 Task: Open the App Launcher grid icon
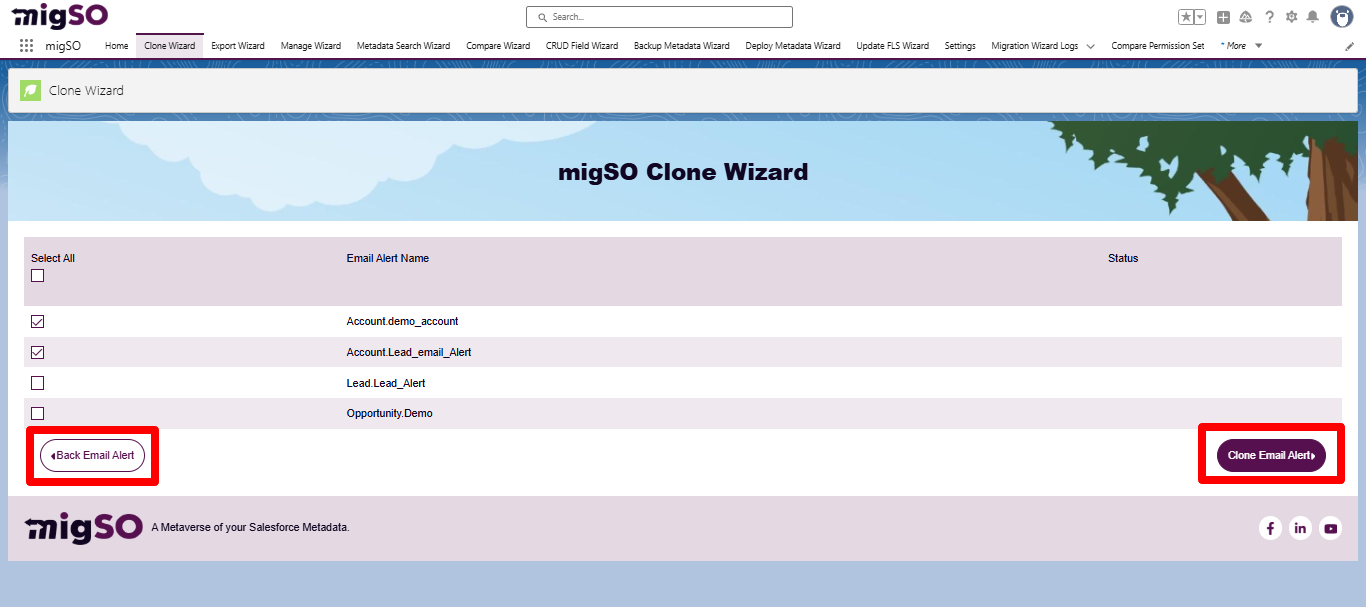pos(27,46)
